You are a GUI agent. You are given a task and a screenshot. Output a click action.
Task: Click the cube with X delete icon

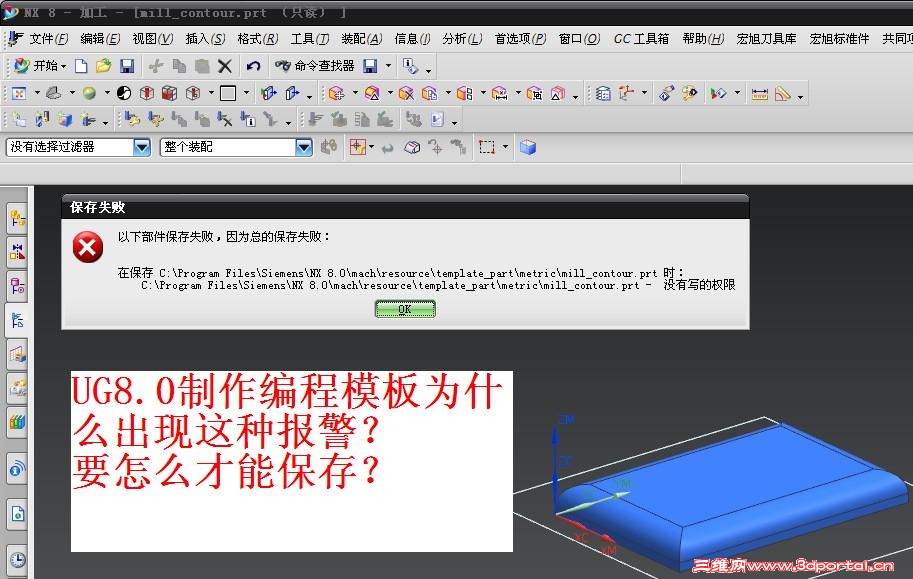pyautogui.click(x=406, y=93)
